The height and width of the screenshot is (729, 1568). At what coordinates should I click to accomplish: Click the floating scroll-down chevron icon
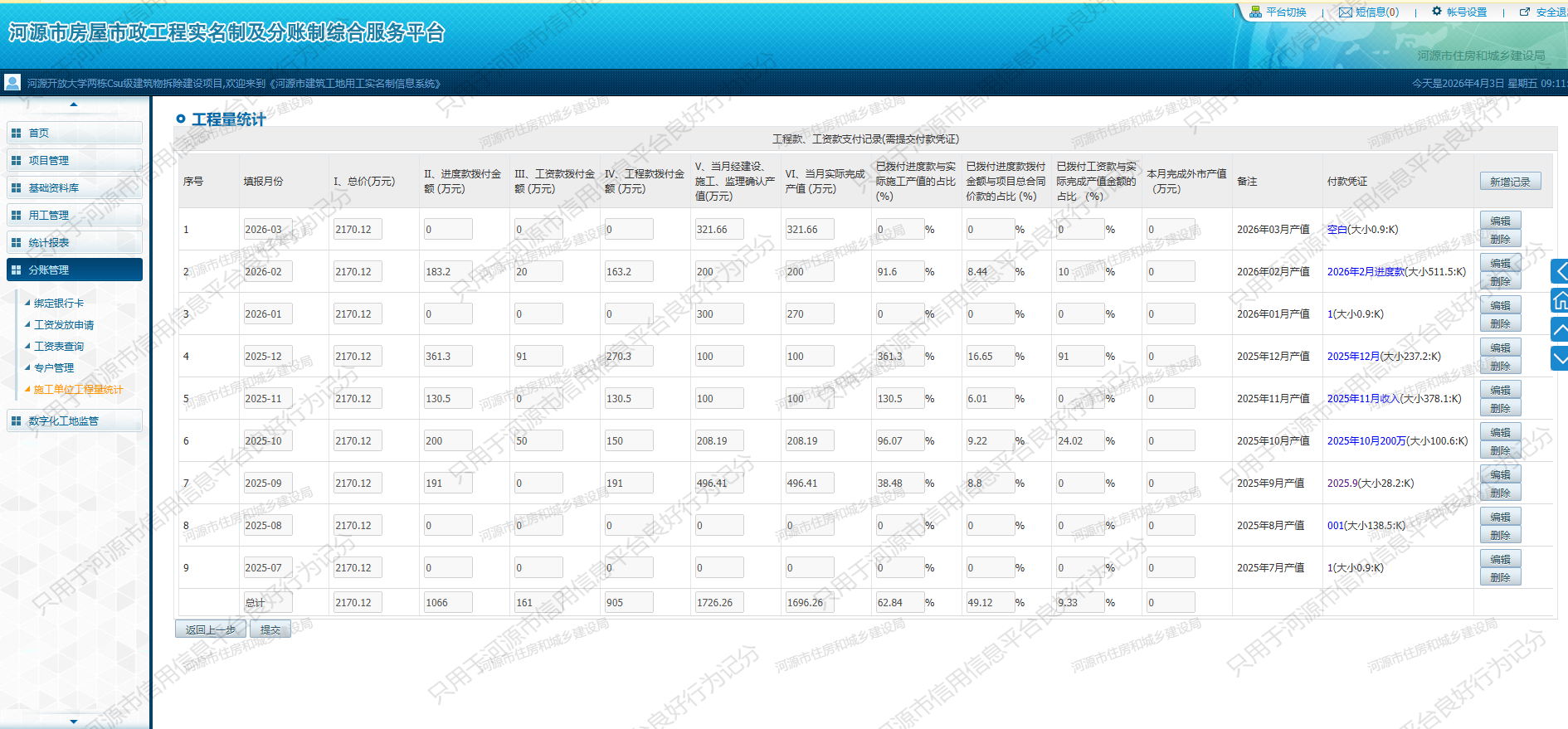1560,358
